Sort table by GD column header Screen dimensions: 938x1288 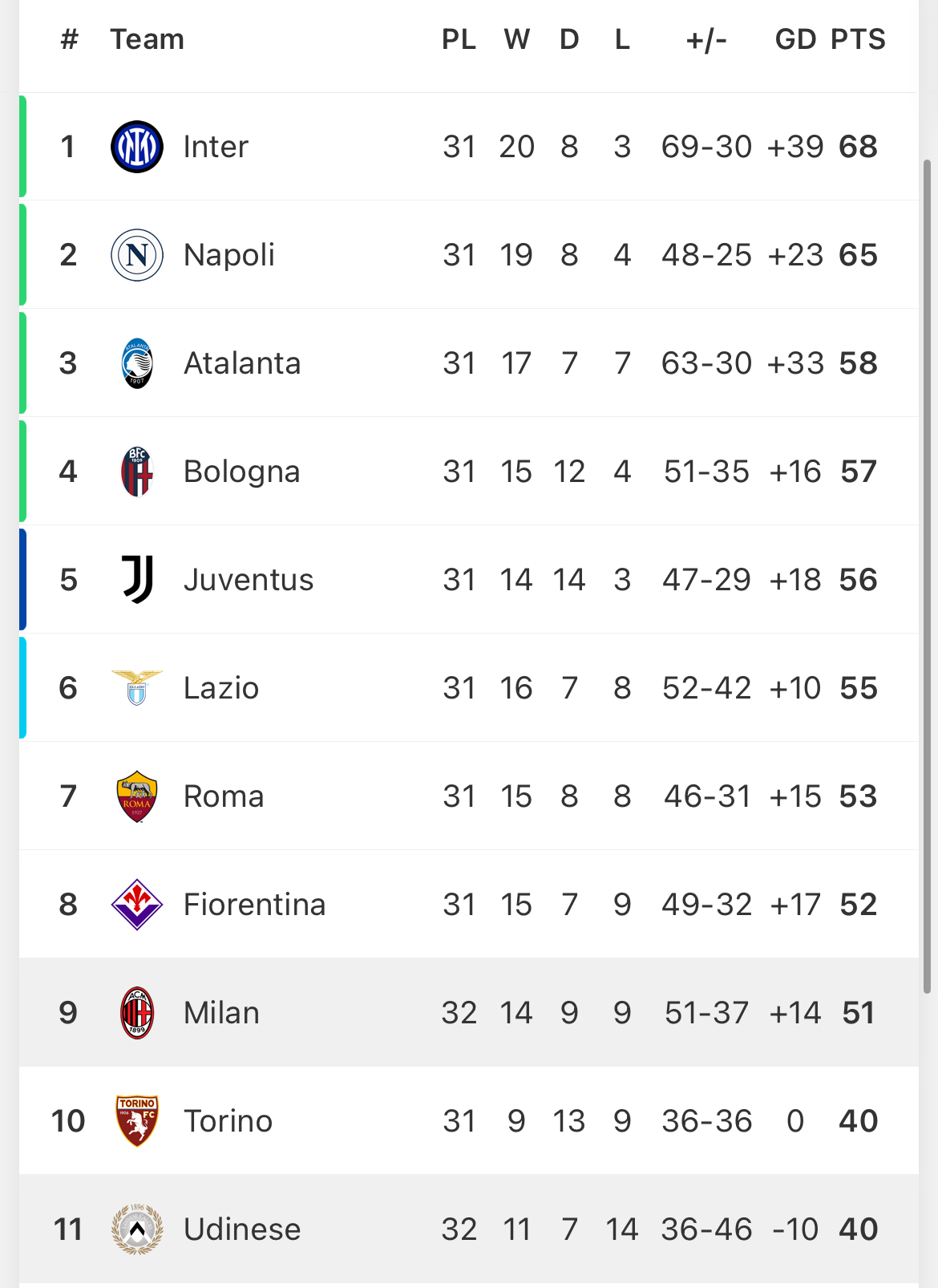coord(795,39)
